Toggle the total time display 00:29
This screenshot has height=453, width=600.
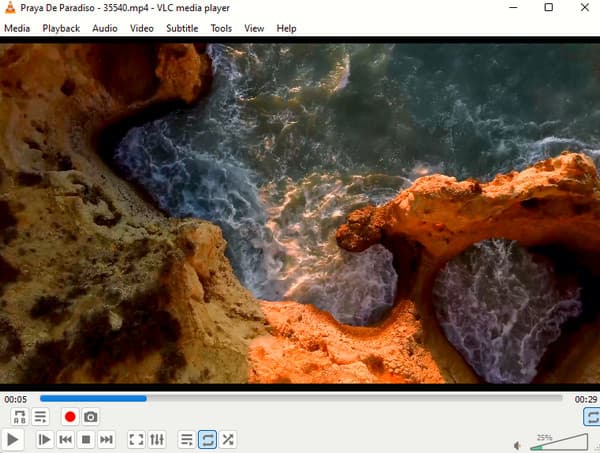585,399
